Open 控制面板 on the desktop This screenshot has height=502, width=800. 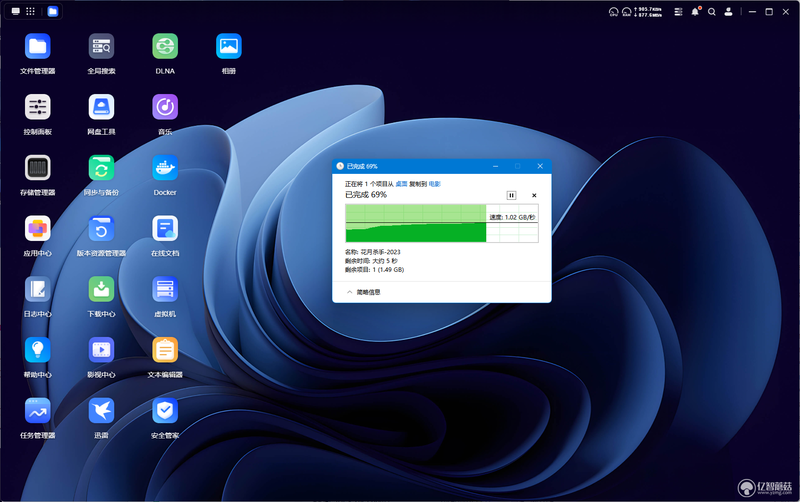38,107
